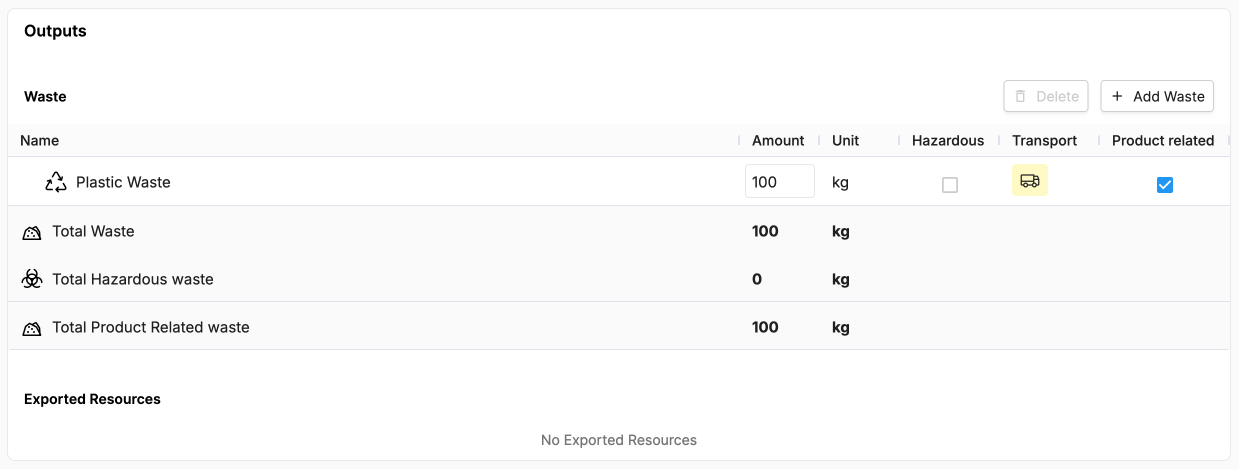Screen dimensions: 1239x469
Task: Focus the Plastic Waste amount field
Action: click(x=779, y=182)
